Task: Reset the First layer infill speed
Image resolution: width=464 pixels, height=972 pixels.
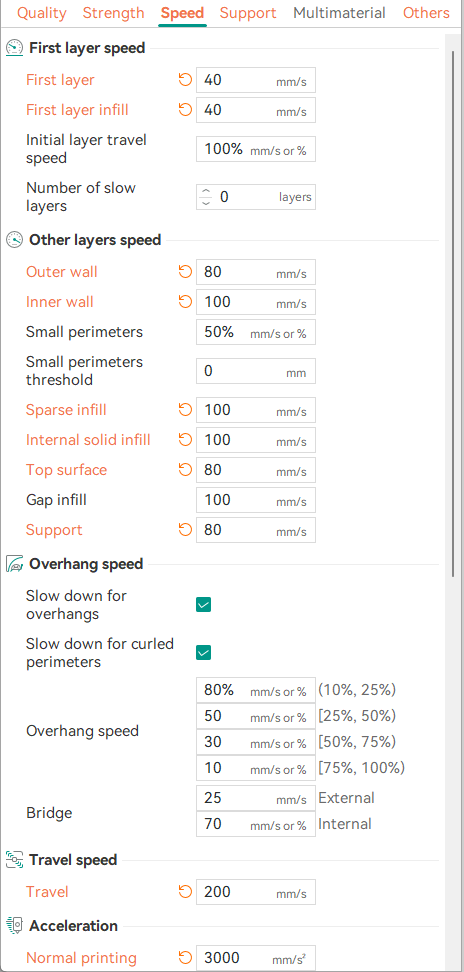Action: (185, 110)
